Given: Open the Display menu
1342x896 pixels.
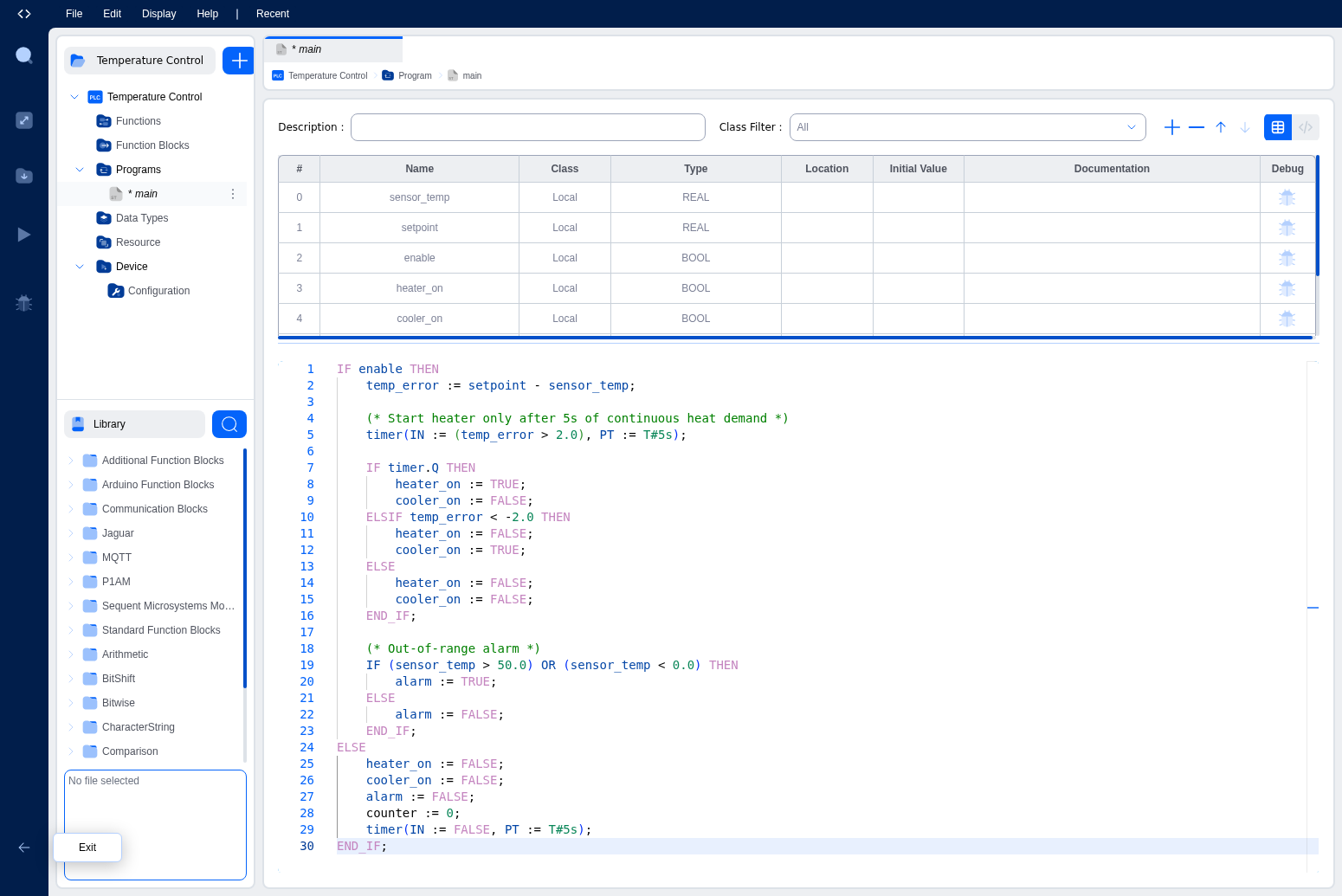Looking at the screenshot, I should click(x=159, y=14).
